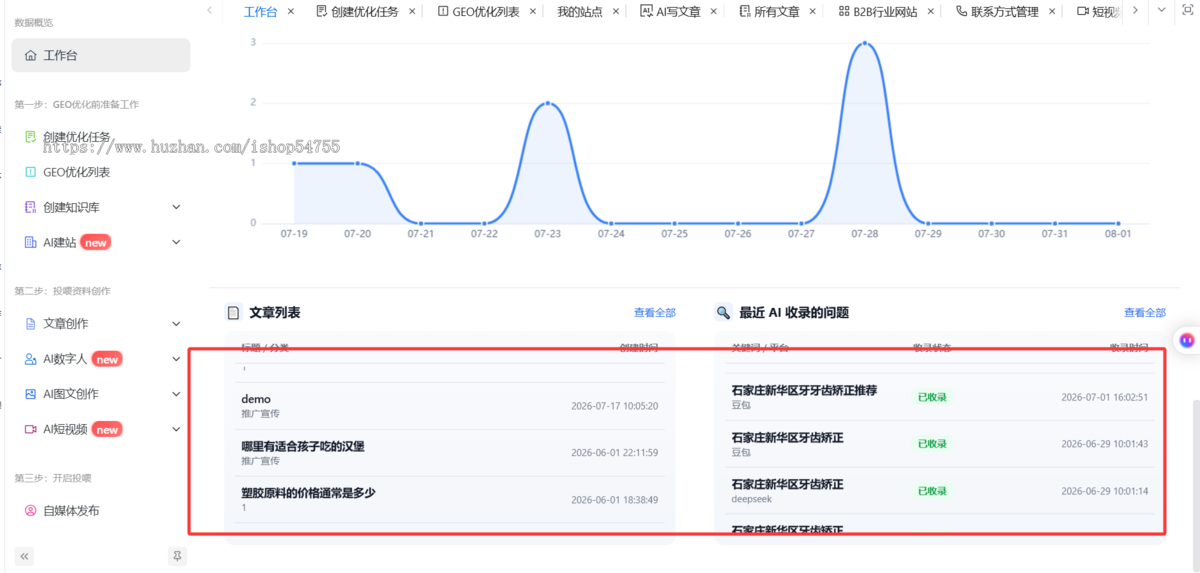The image size is (1200, 573).
Task: Toggle fullscreen icon at top right
Action: tap(1188, 10)
